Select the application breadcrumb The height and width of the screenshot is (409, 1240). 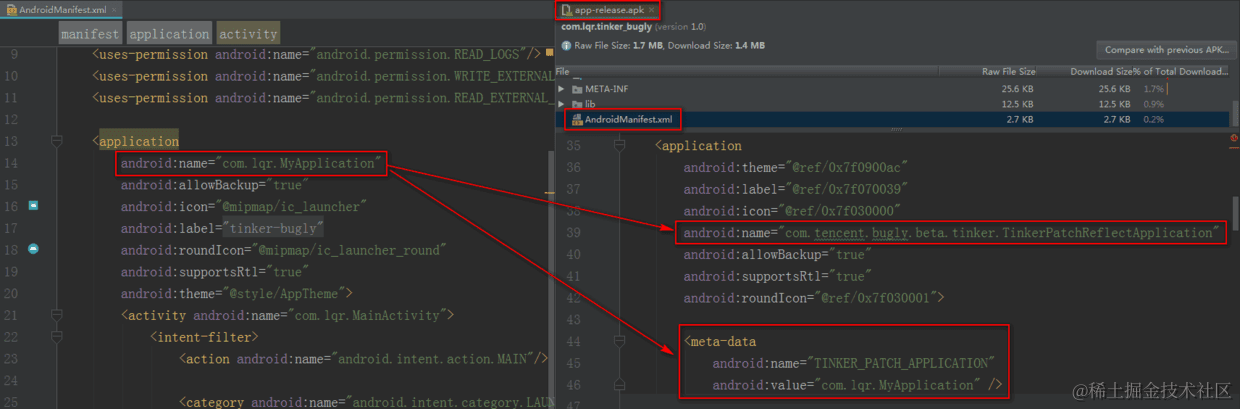(x=169, y=34)
